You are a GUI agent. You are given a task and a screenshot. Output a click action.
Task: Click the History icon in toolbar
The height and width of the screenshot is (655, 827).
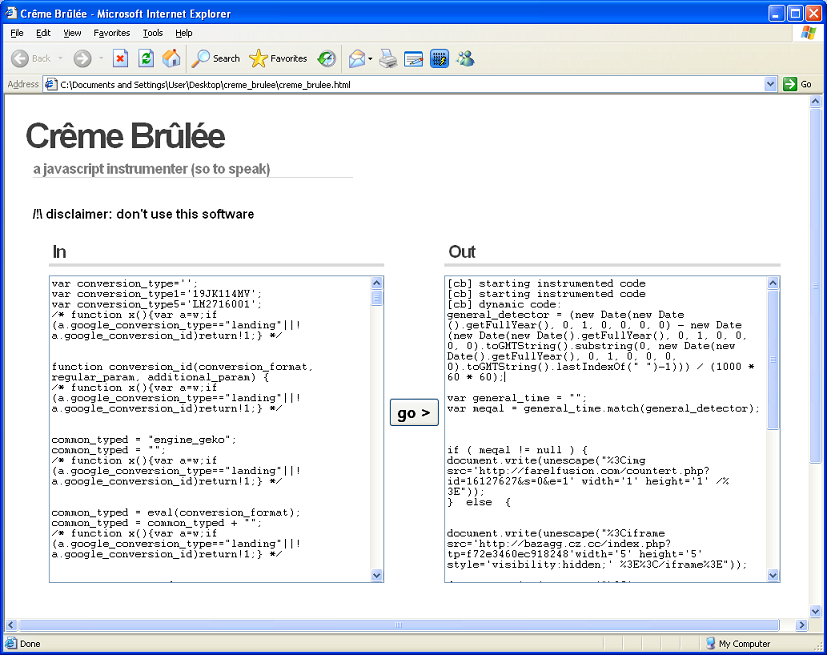coord(327,58)
